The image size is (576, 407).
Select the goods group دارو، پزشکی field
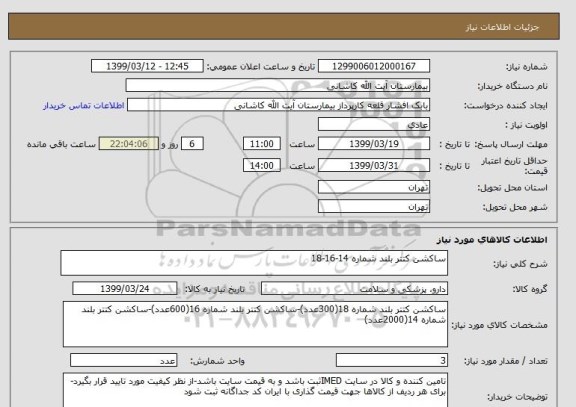[x=354, y=289]
